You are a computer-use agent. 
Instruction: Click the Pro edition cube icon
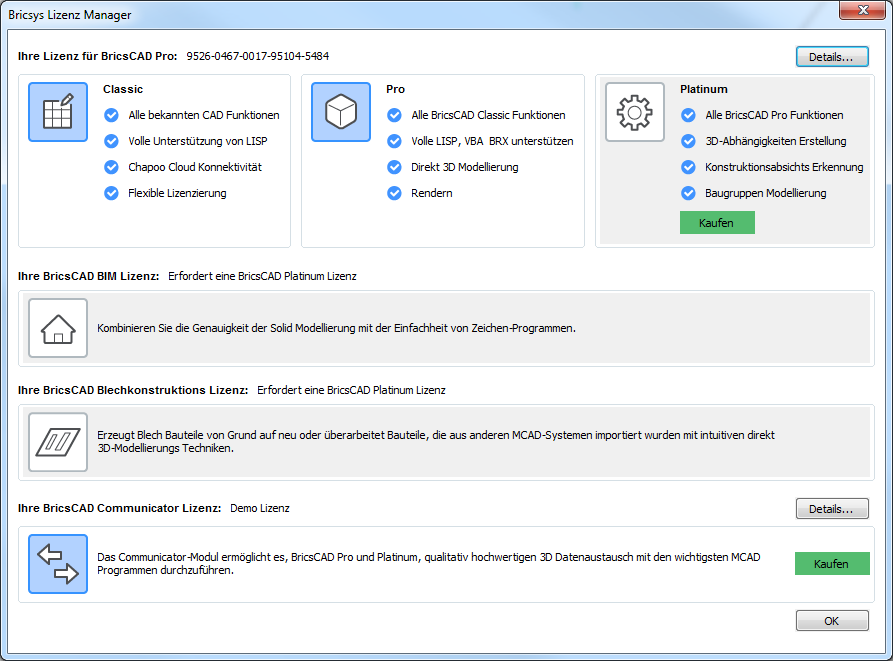[x=341, y=112]
